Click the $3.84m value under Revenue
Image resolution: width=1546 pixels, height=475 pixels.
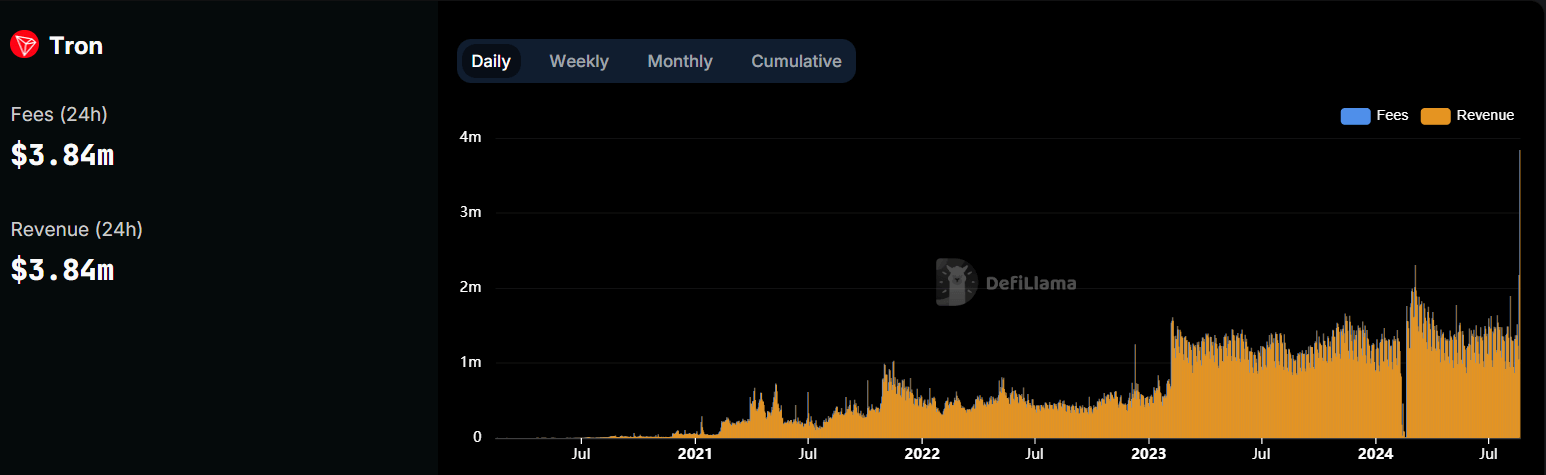coord(62,270)
